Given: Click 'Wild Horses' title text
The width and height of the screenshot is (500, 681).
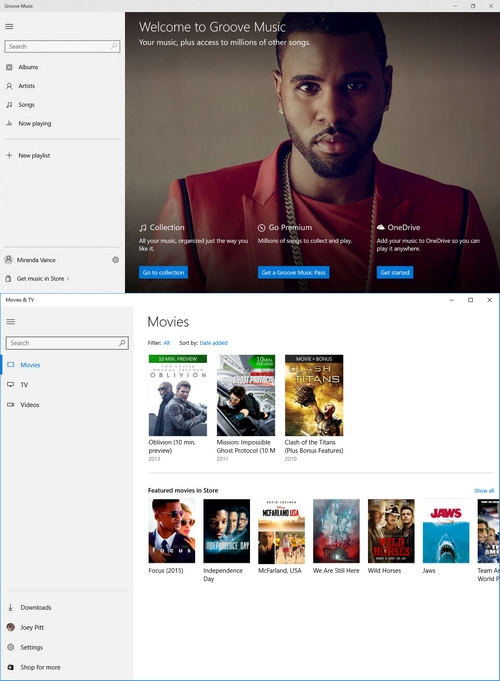Looking at the screenshot, I should (x=384, y=570).
